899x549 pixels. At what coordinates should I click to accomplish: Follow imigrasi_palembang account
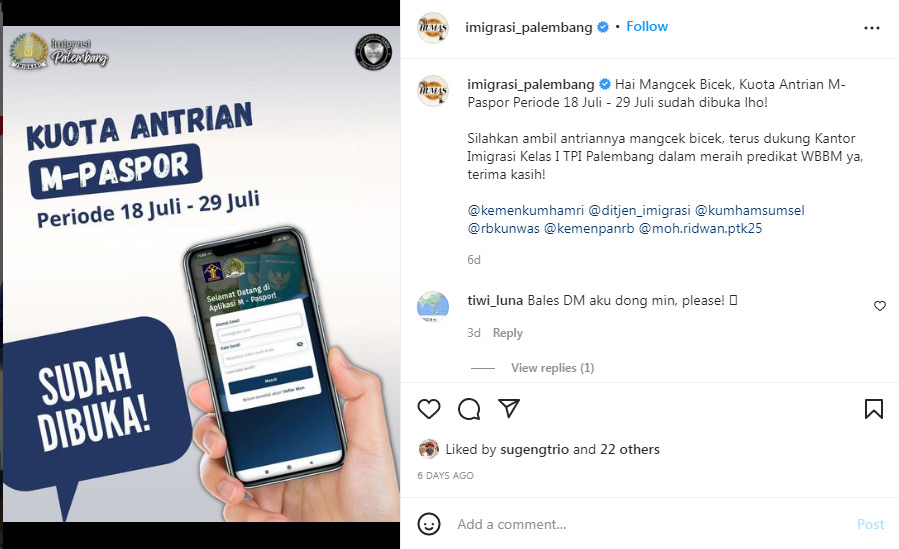(647, 26)
